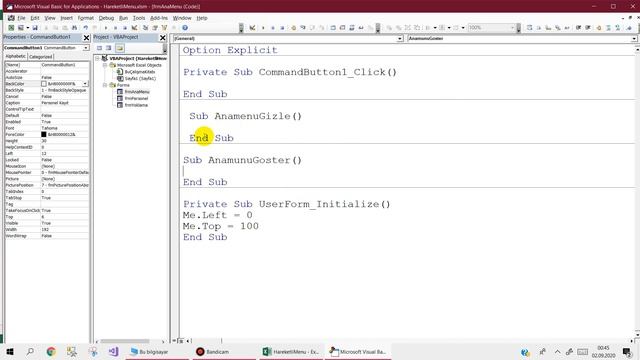Viewport: 640px width, 360px height.
Task: Toggle Folders icon in Project panel
Action: click(120, 48)
